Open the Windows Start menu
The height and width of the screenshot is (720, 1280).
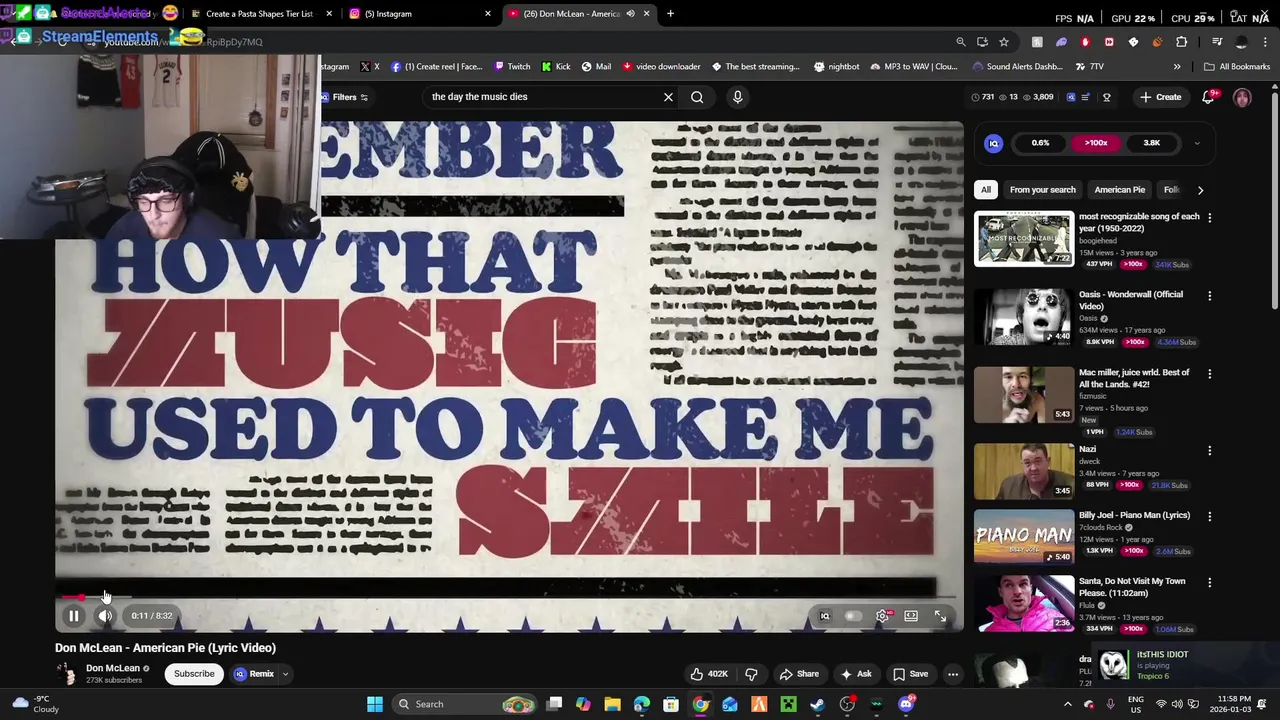375,704
